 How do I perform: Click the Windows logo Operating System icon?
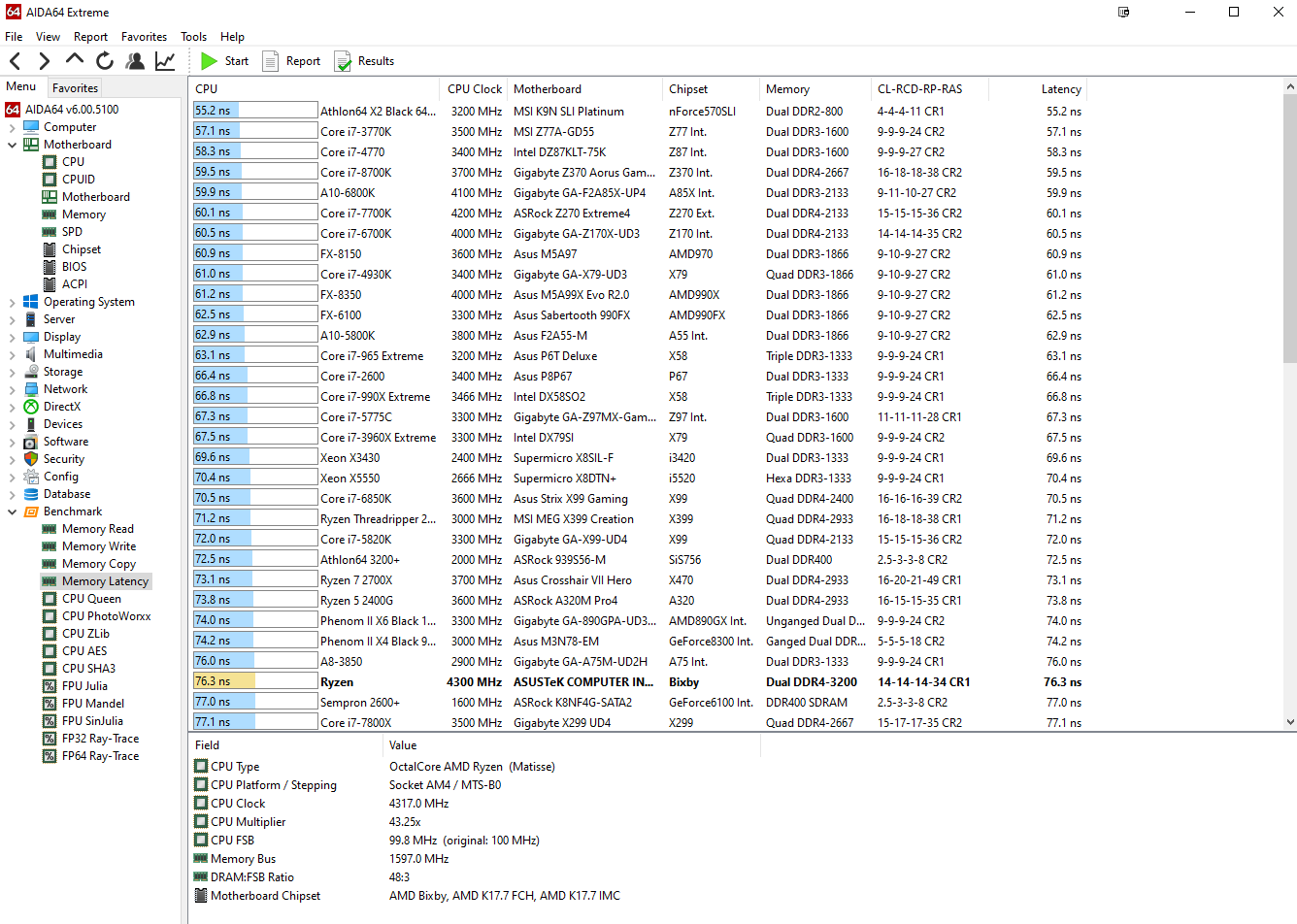31,302
